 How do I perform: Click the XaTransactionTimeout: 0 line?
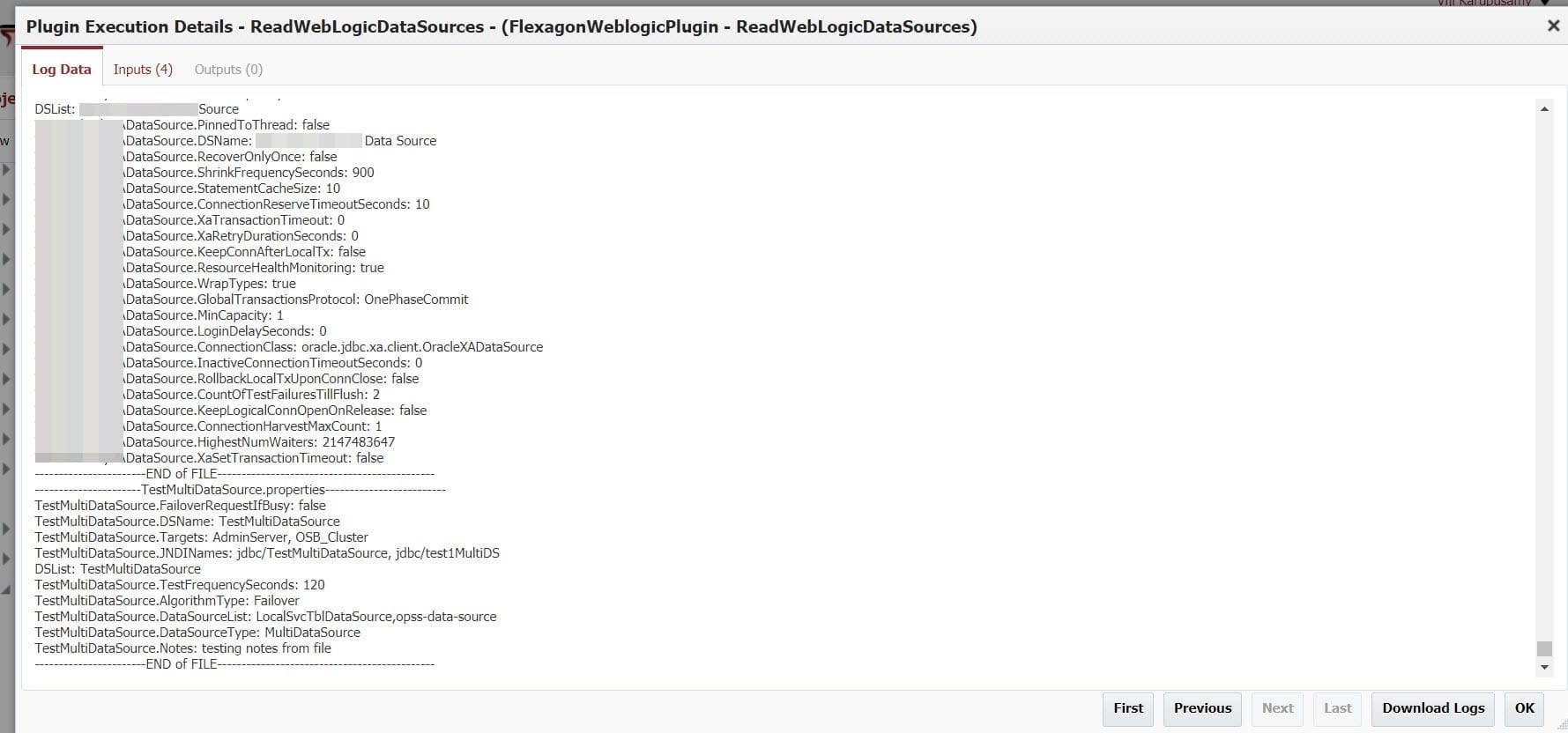(234, 220)
